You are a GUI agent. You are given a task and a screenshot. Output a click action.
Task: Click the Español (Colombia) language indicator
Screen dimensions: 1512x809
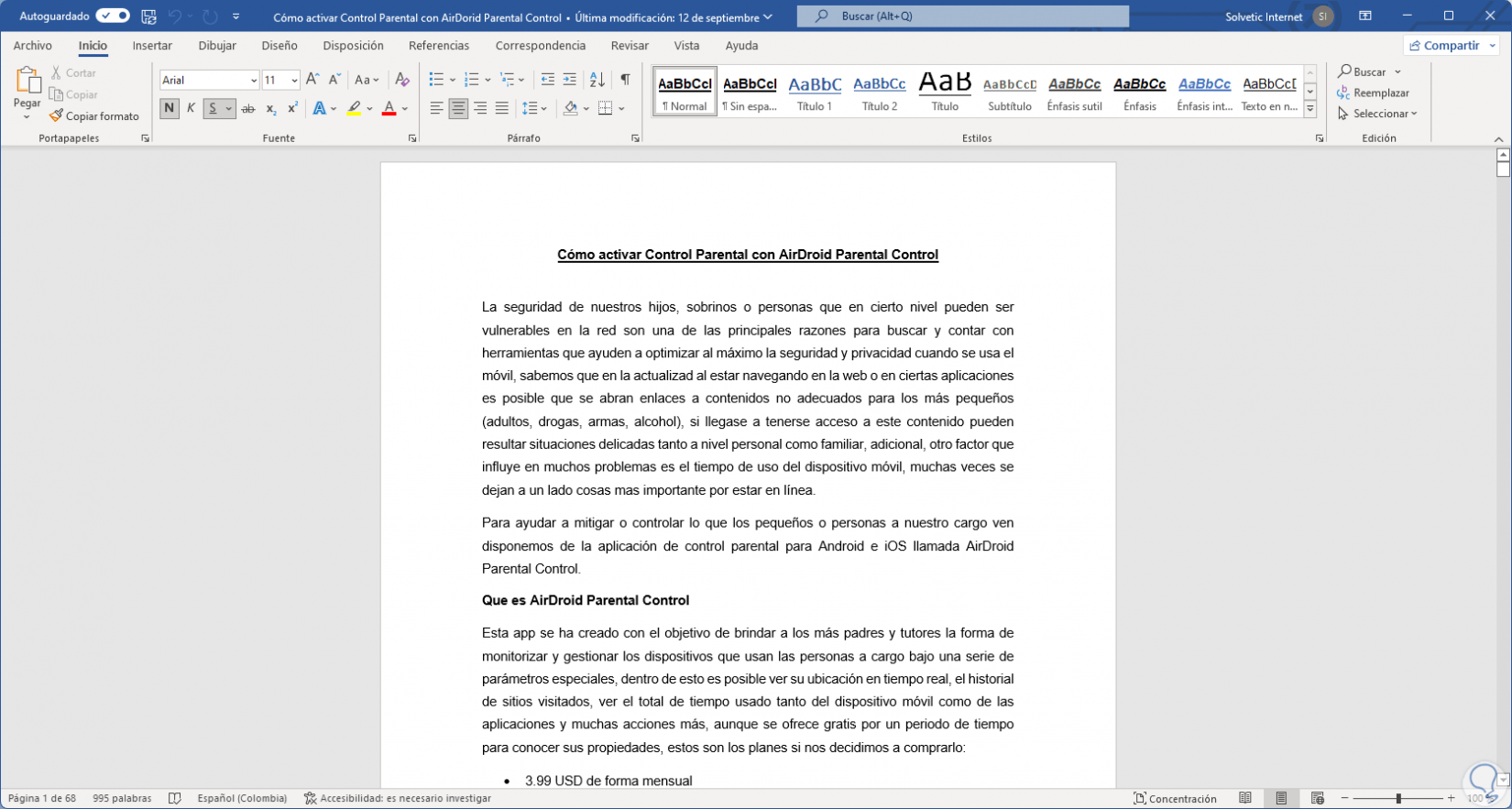(242, 798)
